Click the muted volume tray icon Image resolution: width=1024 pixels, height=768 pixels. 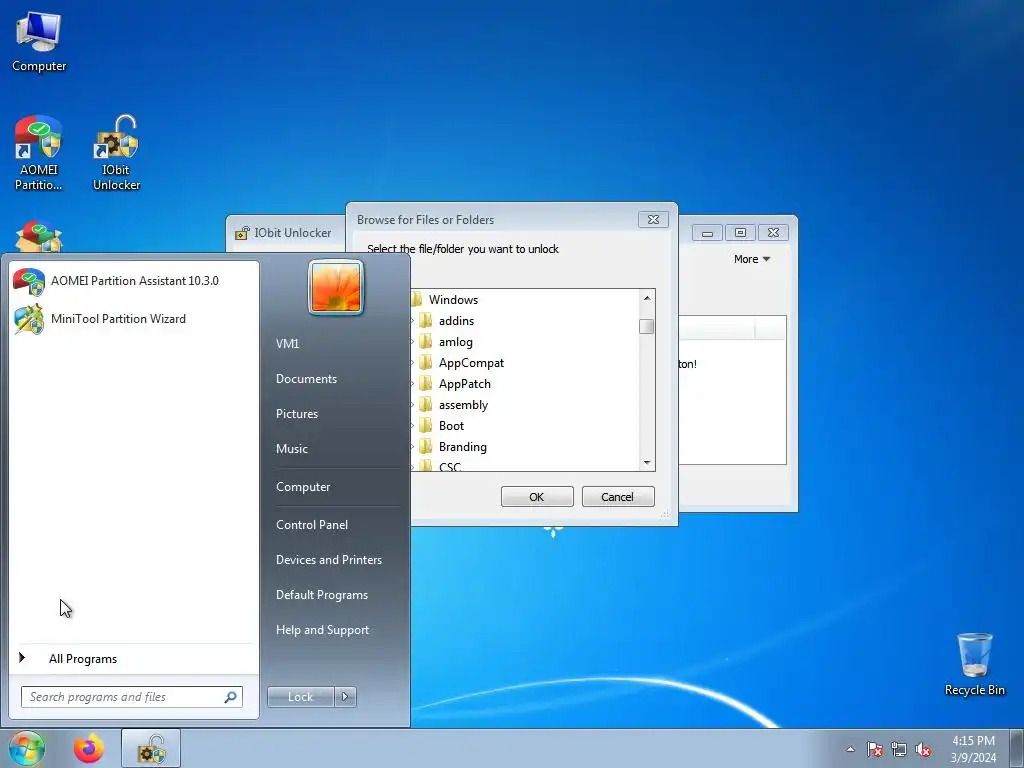tap(923, 749)
